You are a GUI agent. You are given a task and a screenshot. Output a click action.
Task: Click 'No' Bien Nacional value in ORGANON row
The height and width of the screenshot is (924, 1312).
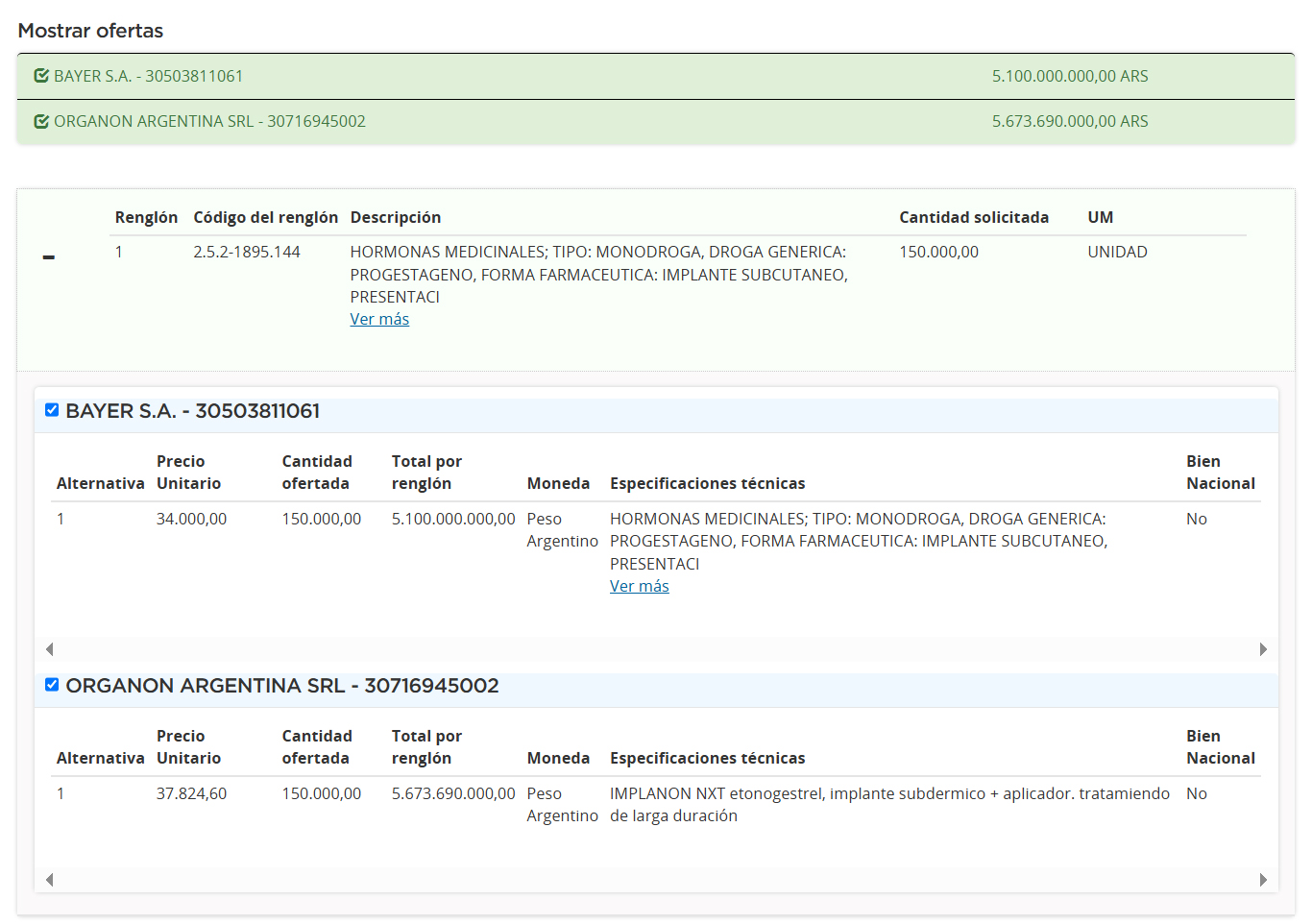[1197, 793]
